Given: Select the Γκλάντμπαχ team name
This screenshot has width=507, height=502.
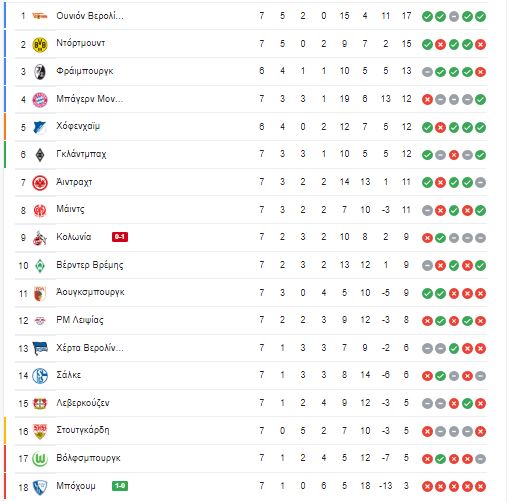Looking at the screenshot, I should tap(81, 154).
